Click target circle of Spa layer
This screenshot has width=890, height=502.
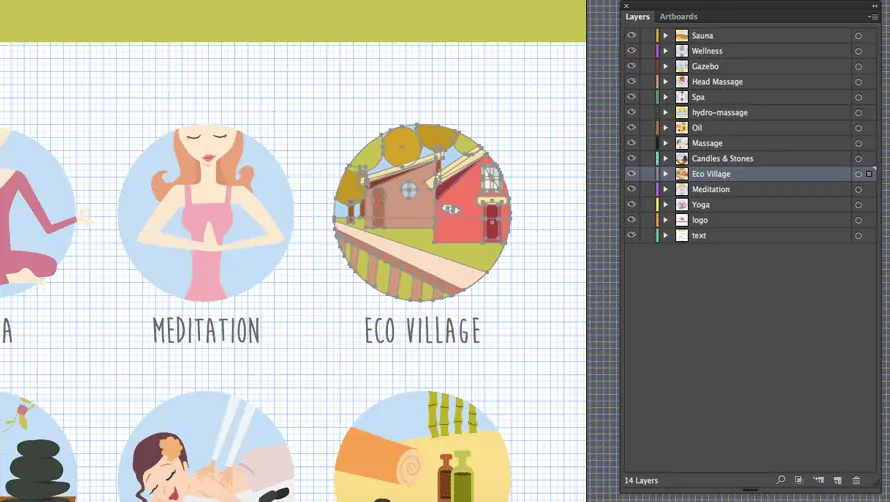tap(858, 97)
